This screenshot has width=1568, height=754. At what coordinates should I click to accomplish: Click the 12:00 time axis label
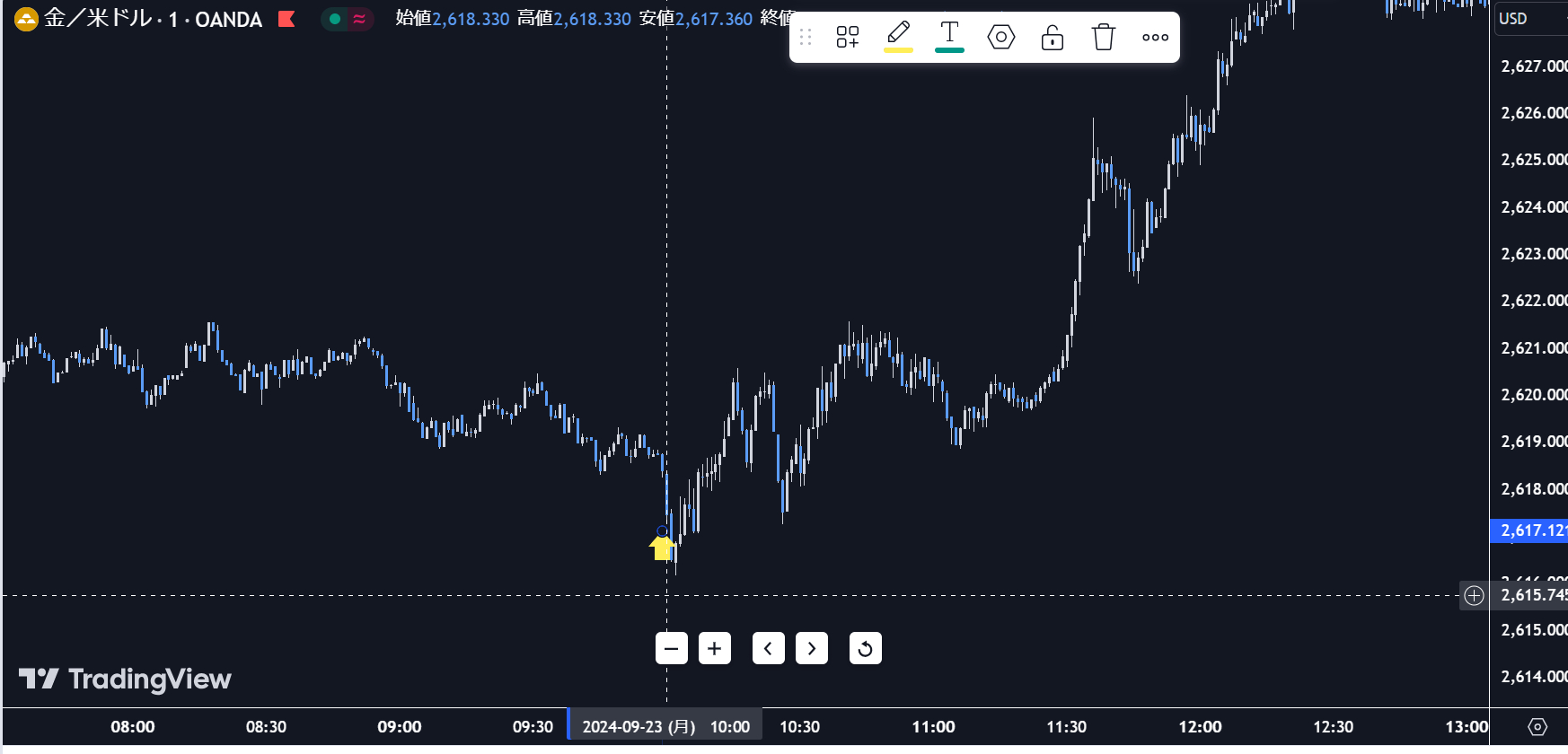(1200, 727)
